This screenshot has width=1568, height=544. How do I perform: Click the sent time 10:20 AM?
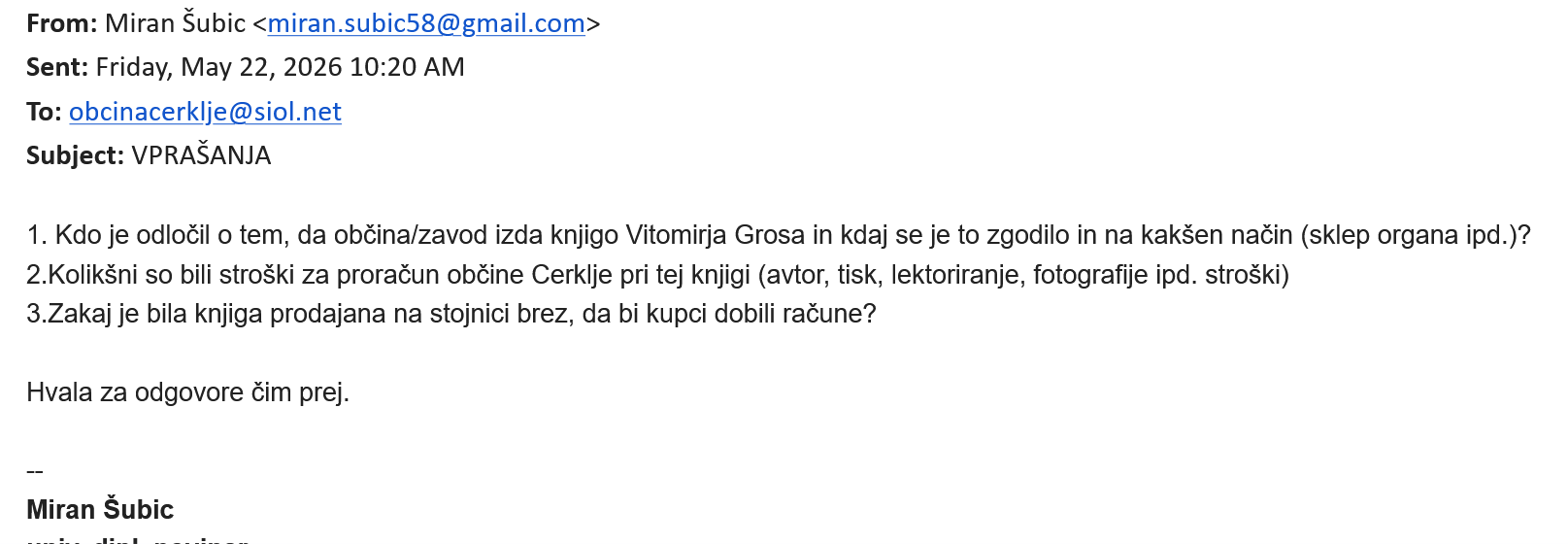407,67
